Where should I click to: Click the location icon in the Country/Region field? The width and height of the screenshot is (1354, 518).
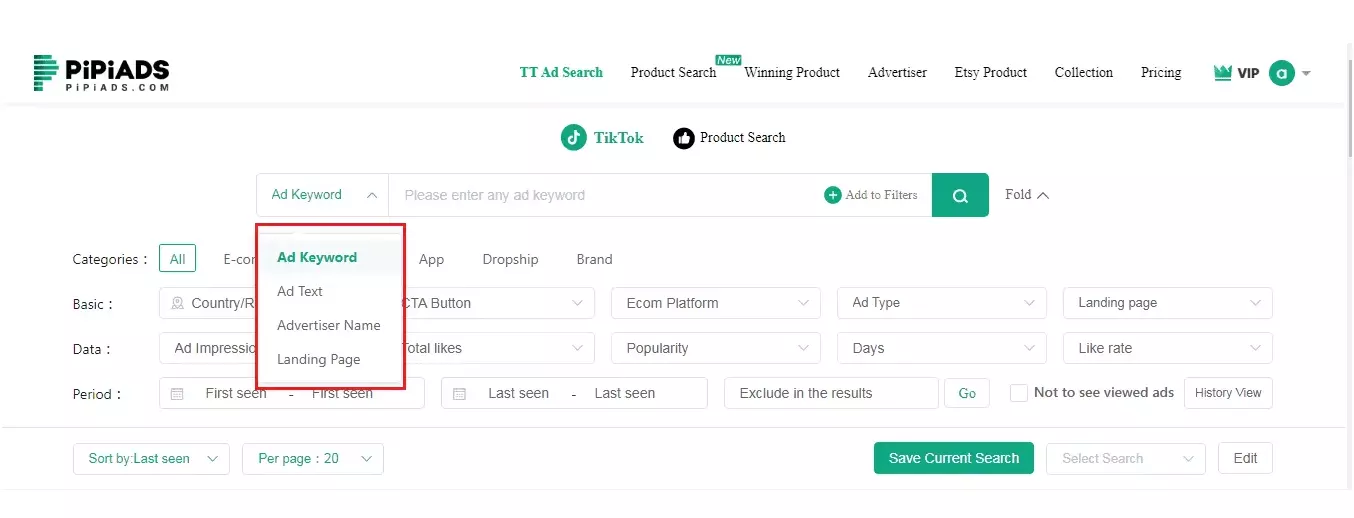click(x=177, y=303)
